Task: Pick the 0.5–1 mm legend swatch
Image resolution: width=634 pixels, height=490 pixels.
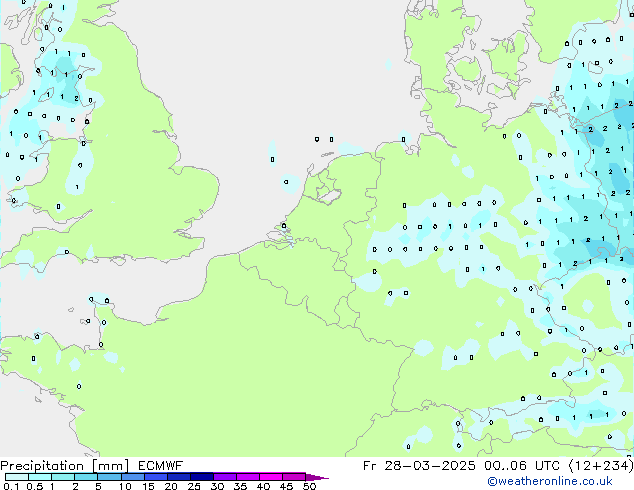Action: (x=40, y=477)
